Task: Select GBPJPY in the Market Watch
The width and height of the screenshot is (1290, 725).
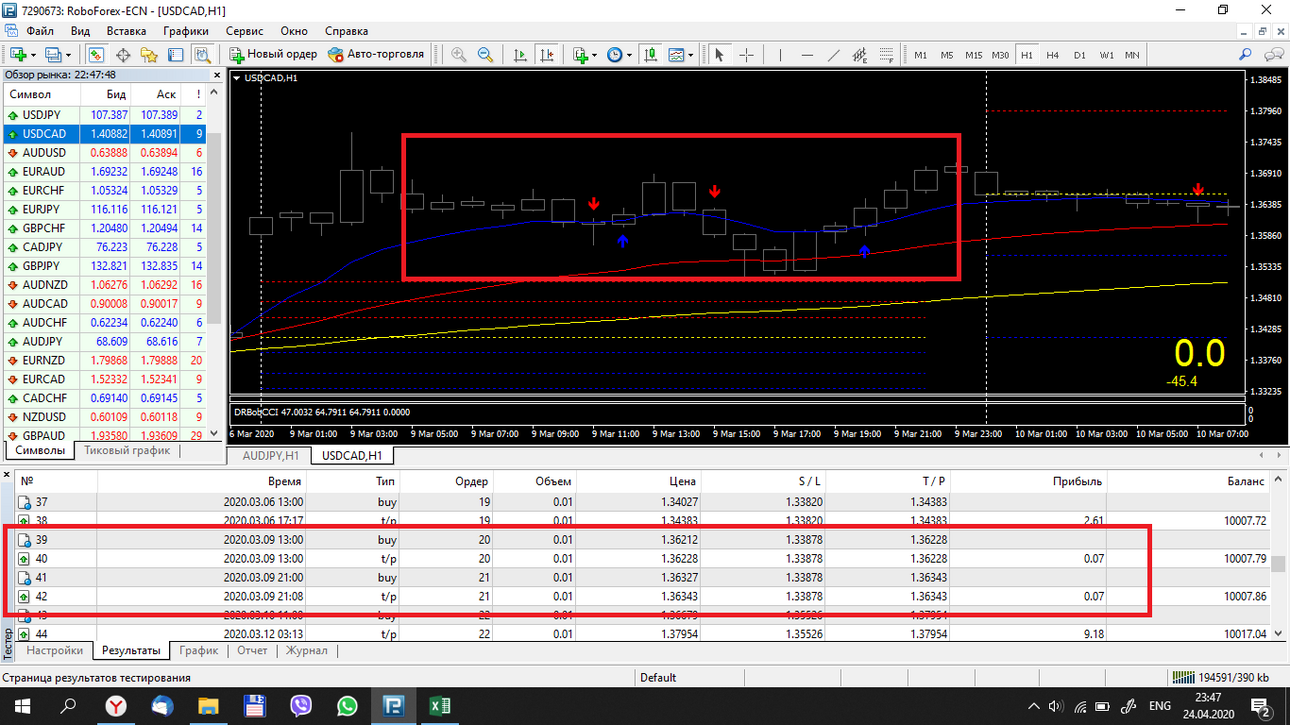Action: (105, 266)
